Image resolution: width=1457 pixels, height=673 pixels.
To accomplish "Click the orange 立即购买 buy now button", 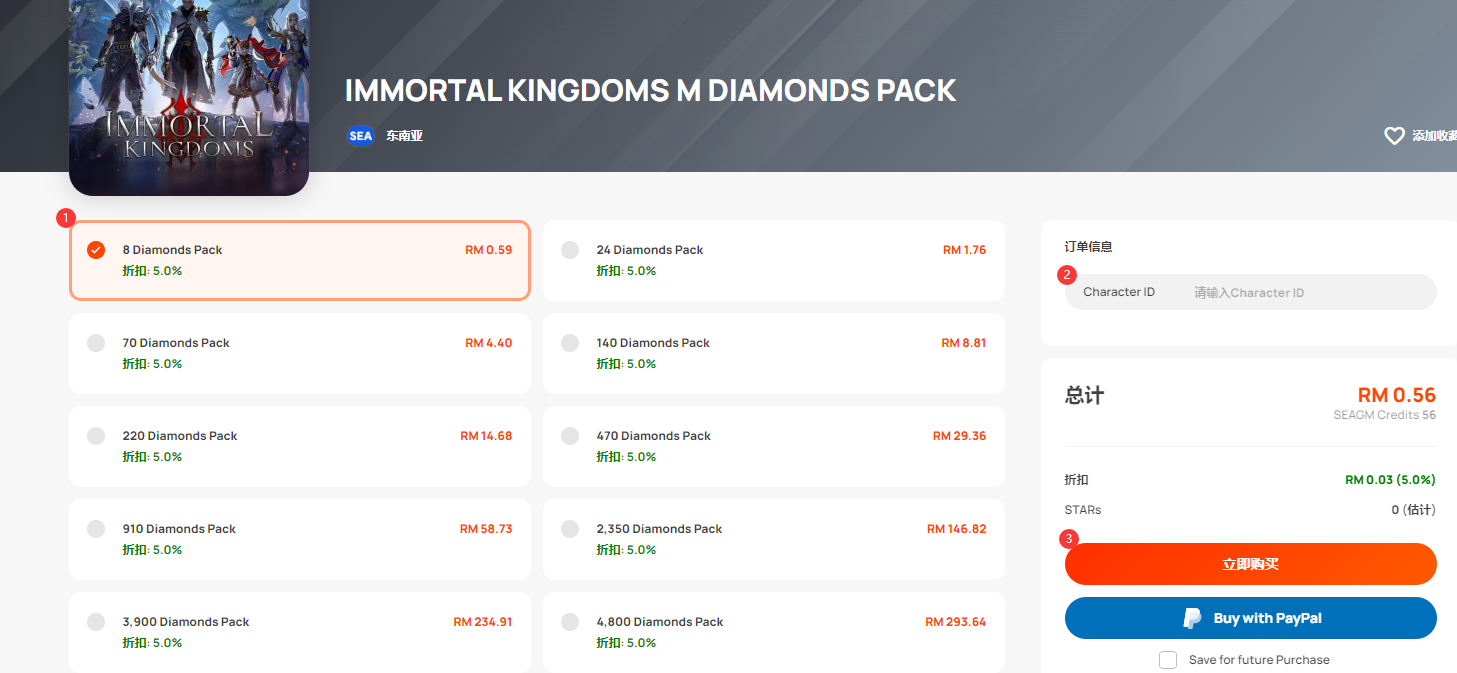I will point(1250,564).
